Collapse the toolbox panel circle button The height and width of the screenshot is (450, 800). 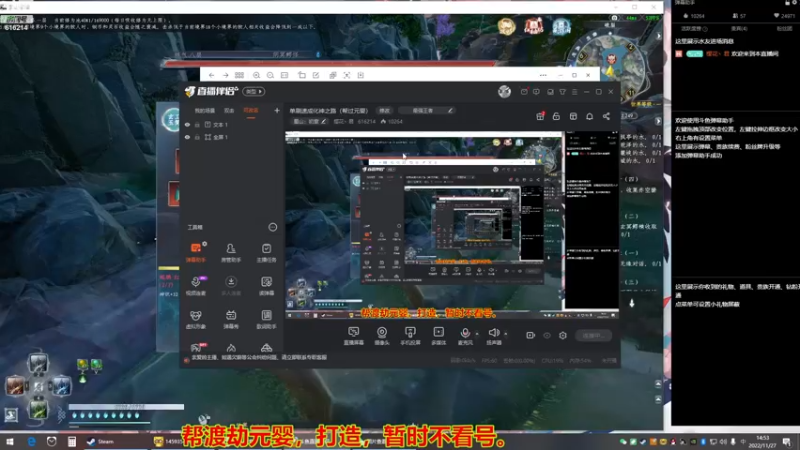click(x=273, y=227)
